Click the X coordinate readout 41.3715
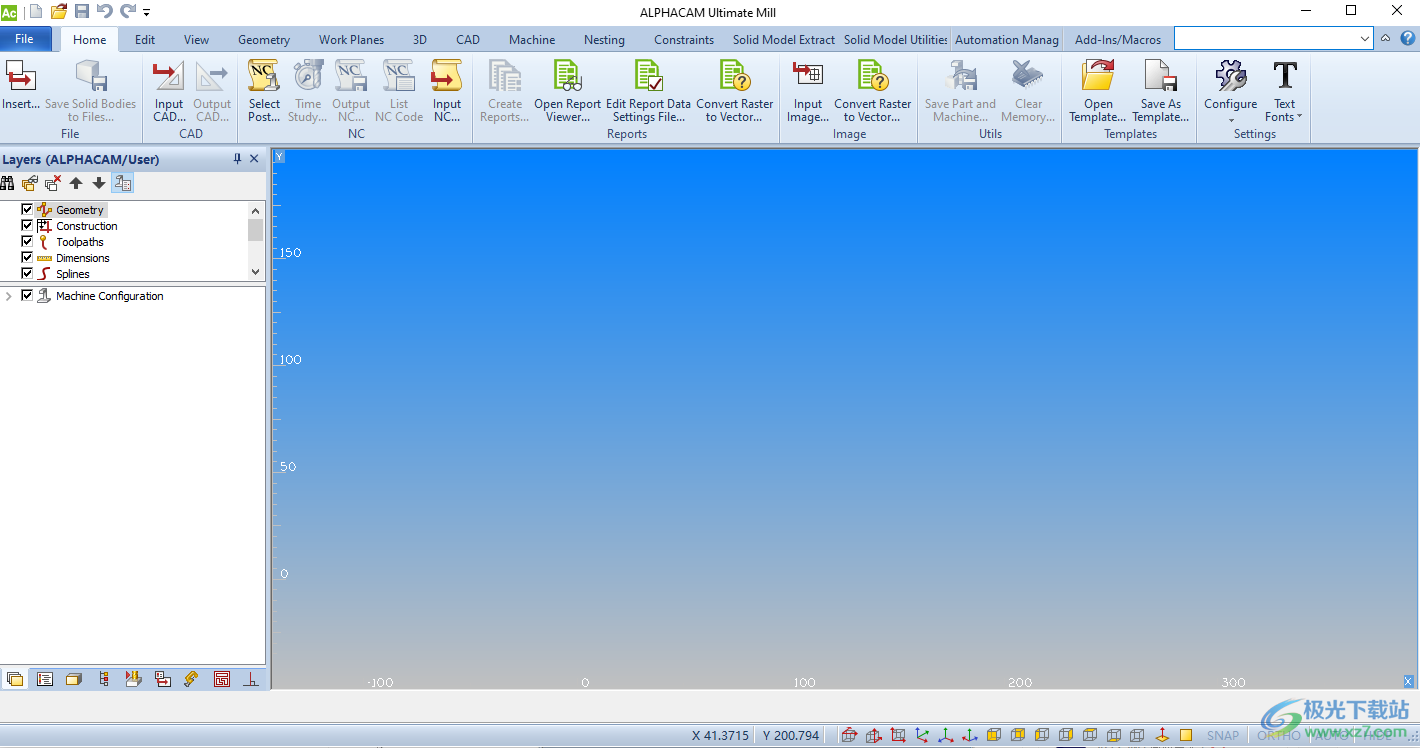Viewport: 1420px width, 748px height. pos(720,736)
